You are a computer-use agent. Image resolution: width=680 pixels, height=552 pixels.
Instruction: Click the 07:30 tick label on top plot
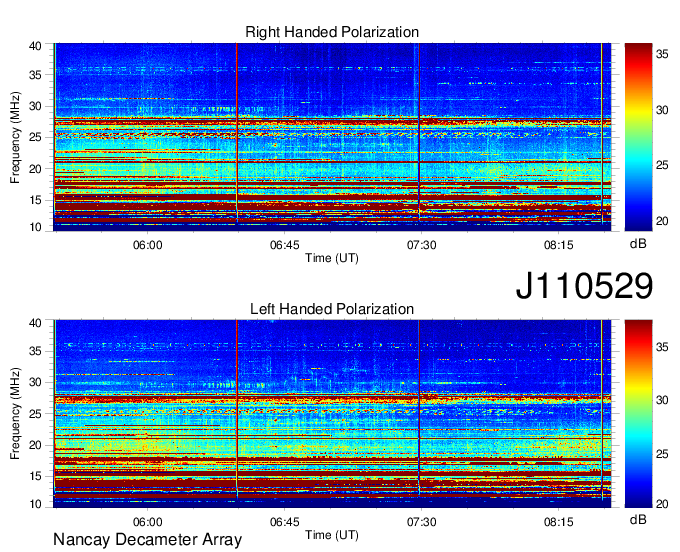pyautogui.click(x=422, y=245)
